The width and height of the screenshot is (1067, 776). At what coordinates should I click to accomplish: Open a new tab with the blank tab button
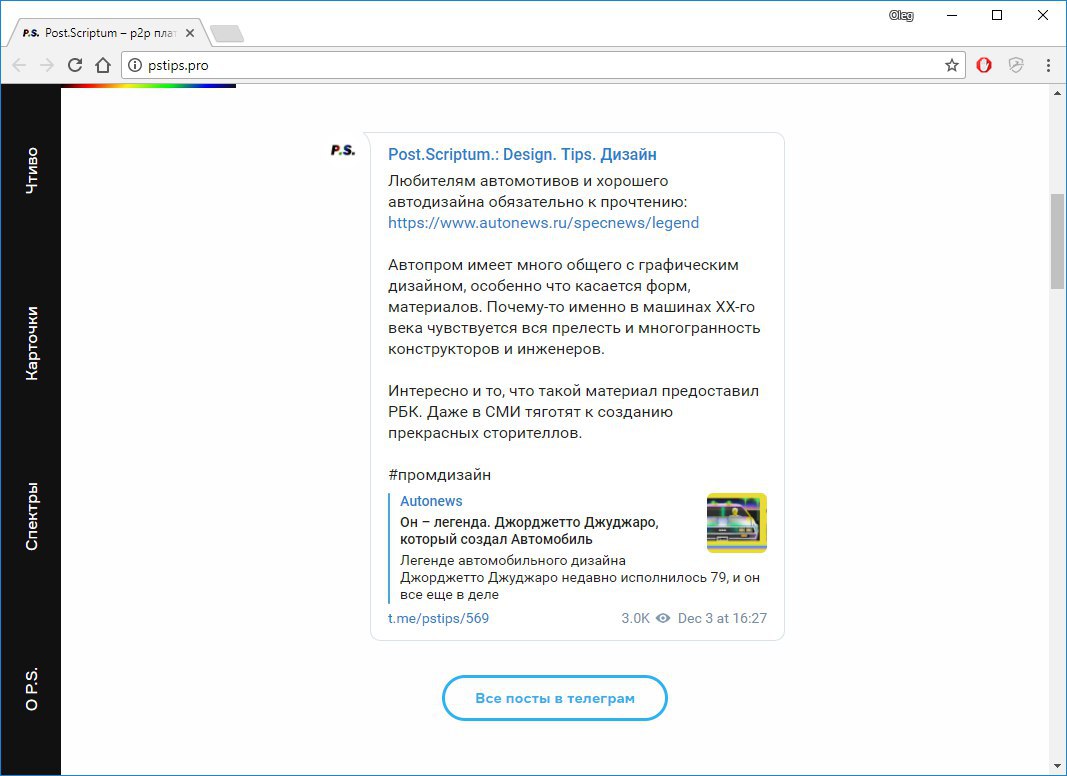coord(227,33)
